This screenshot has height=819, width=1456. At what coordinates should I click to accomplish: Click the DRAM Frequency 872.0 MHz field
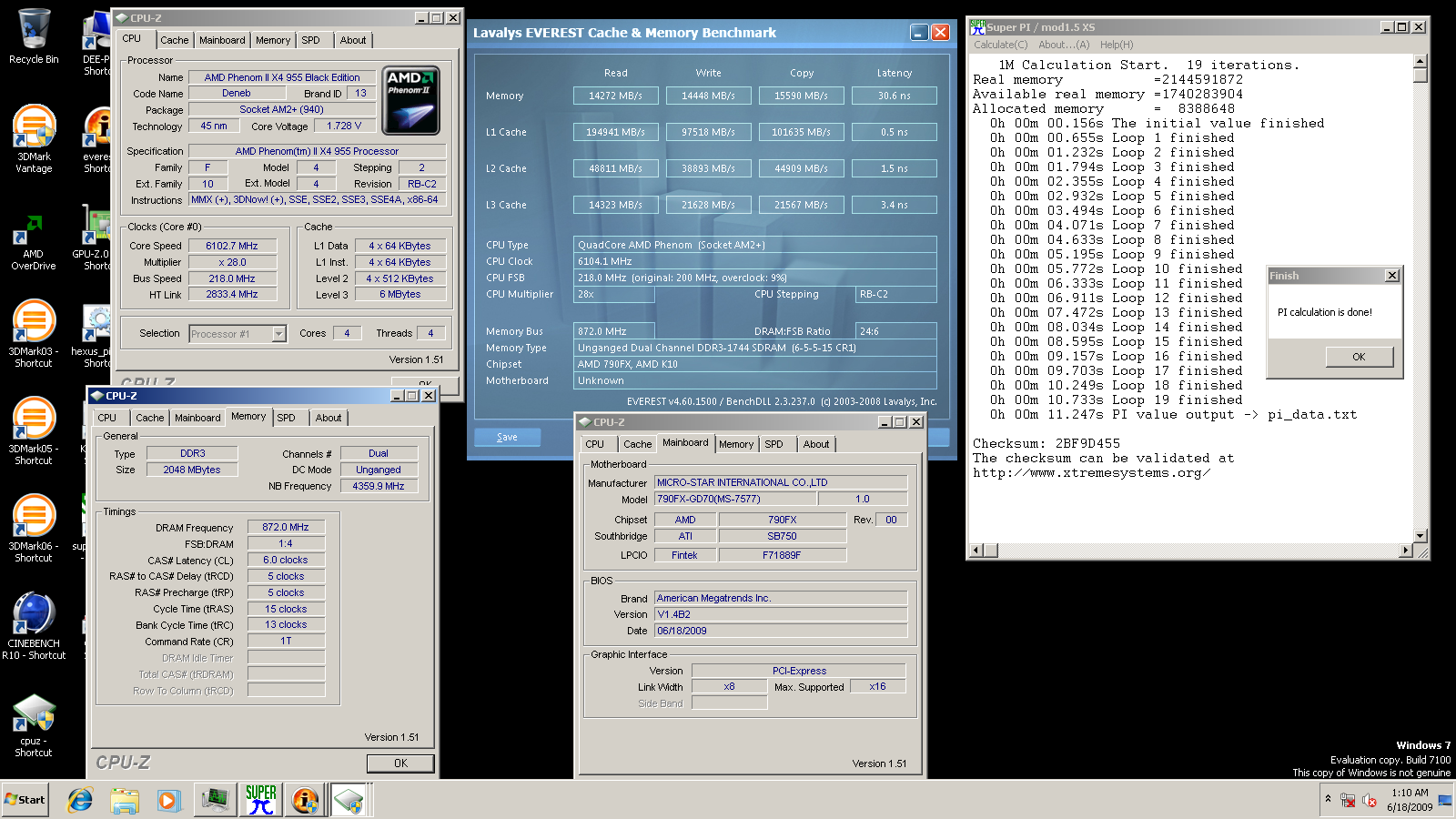click(x=286, y=527)
